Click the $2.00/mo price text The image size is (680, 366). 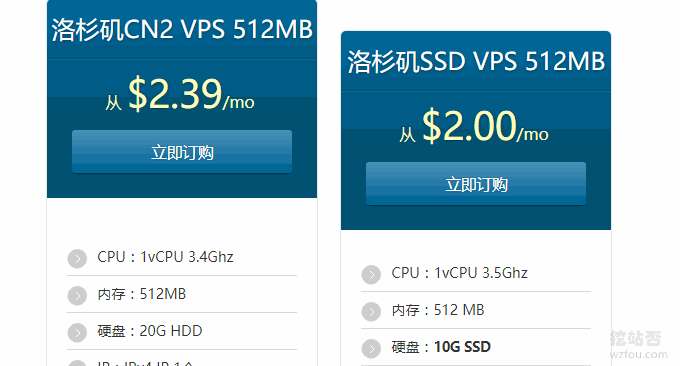(x=485, y=126)
